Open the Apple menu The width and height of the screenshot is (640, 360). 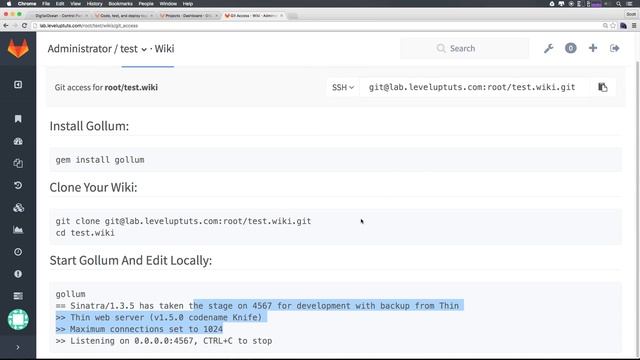point(9,4)
